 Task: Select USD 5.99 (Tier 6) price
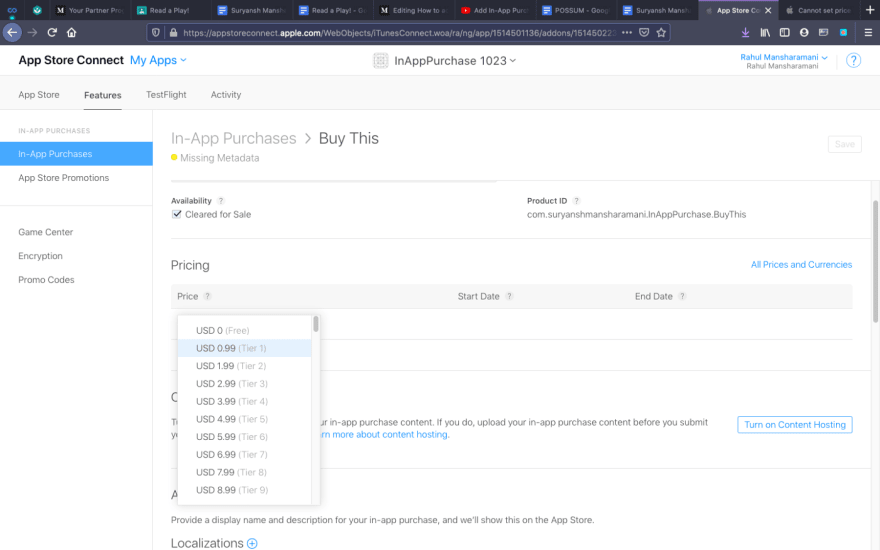pos(244,437)
